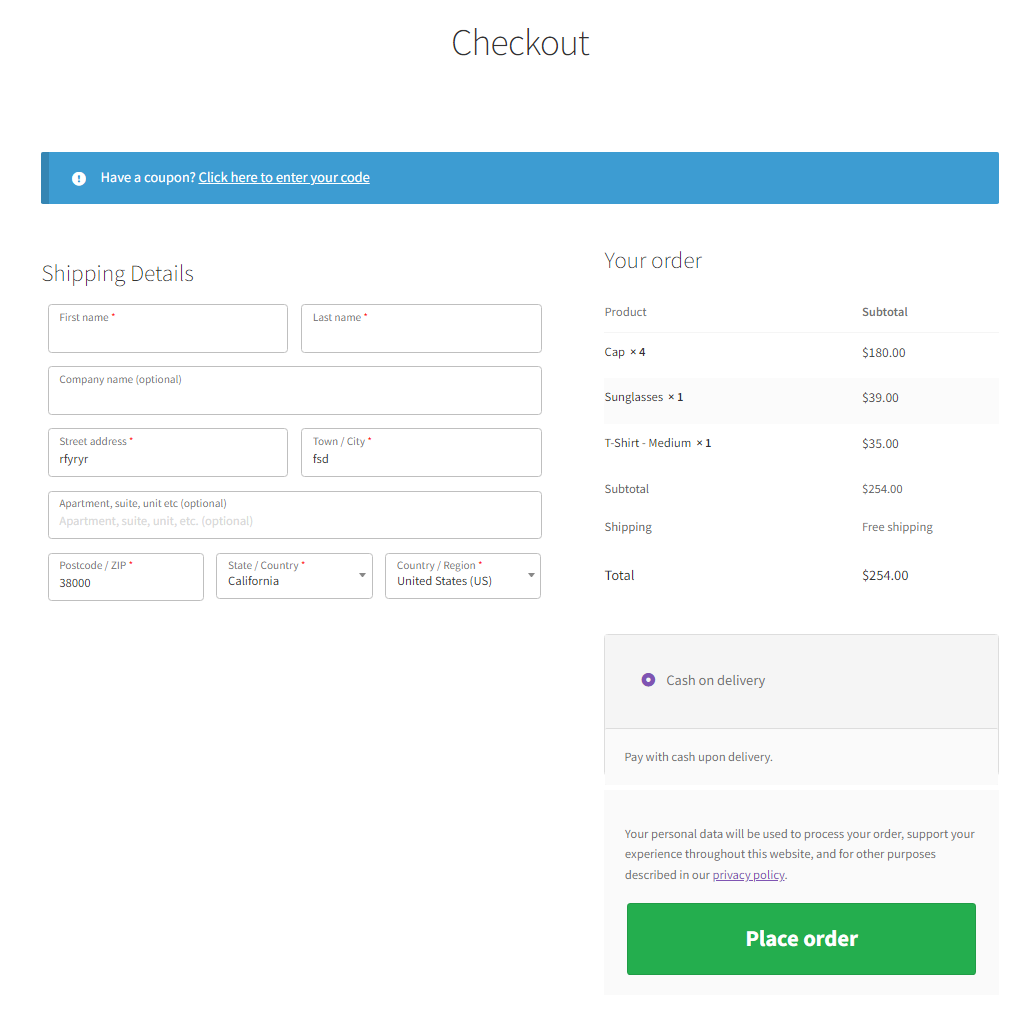Click the Country / Region dropdown arrow
Screen dimensions: 1035x1014
531,575
